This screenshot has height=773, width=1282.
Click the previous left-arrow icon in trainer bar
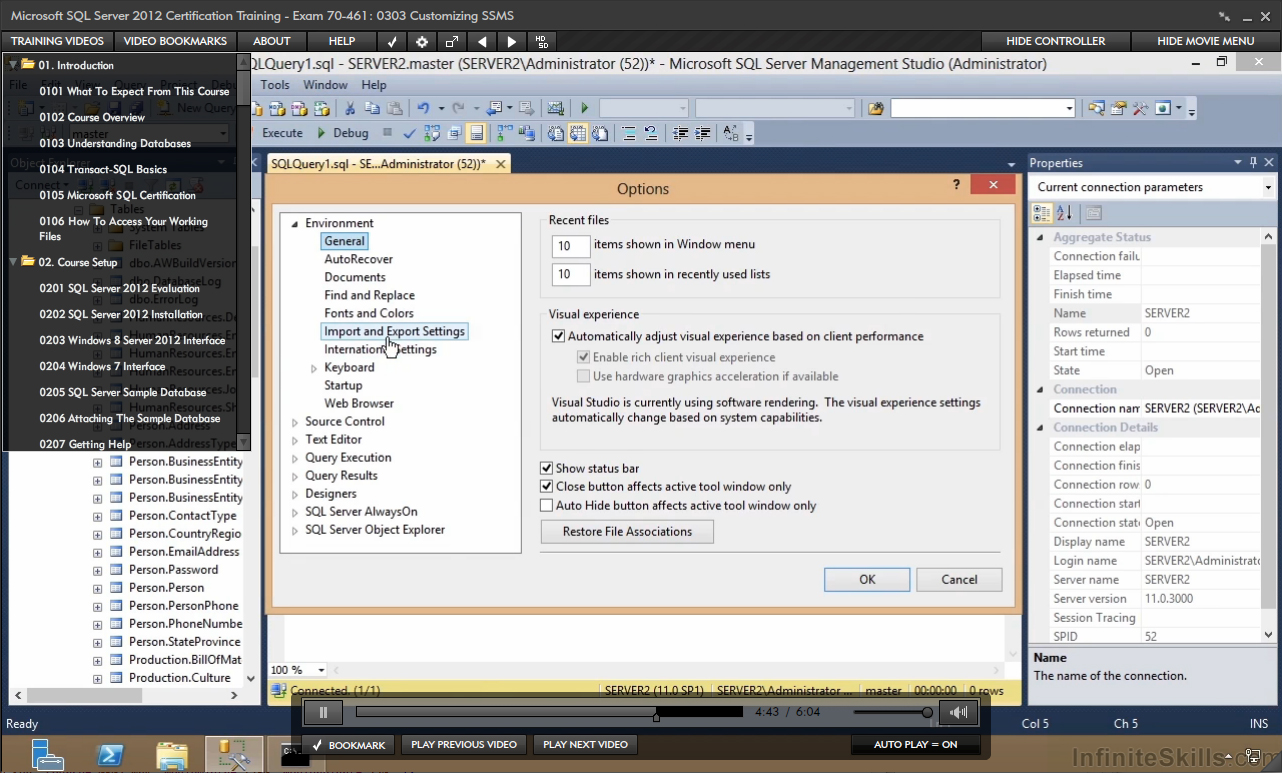[482, 42]
